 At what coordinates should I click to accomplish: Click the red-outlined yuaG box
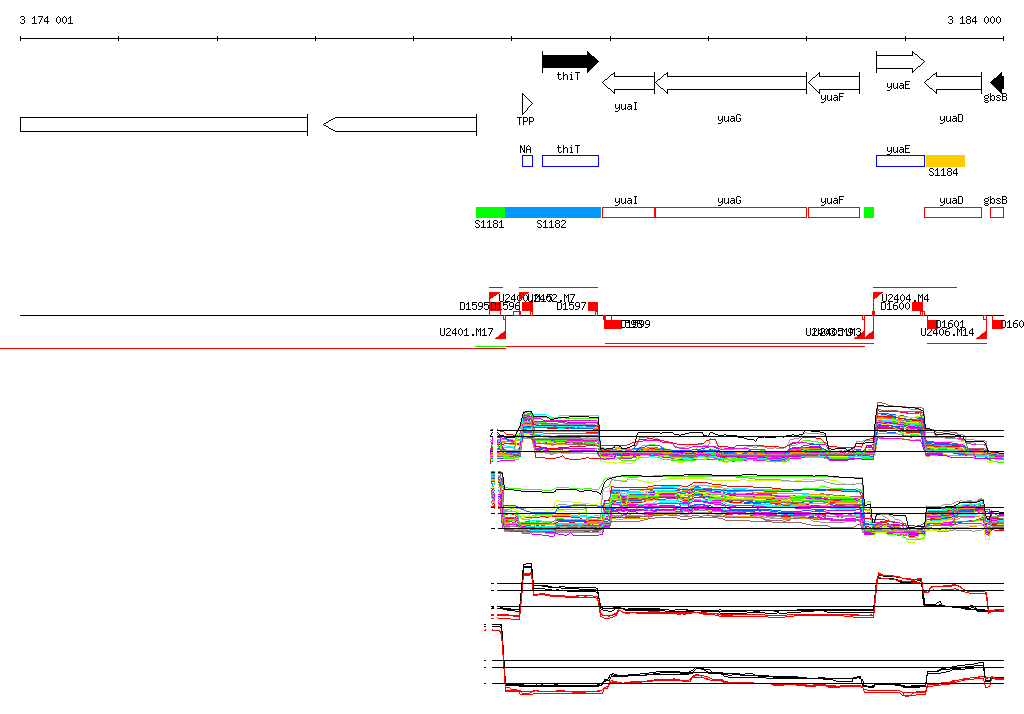point(731,212)
